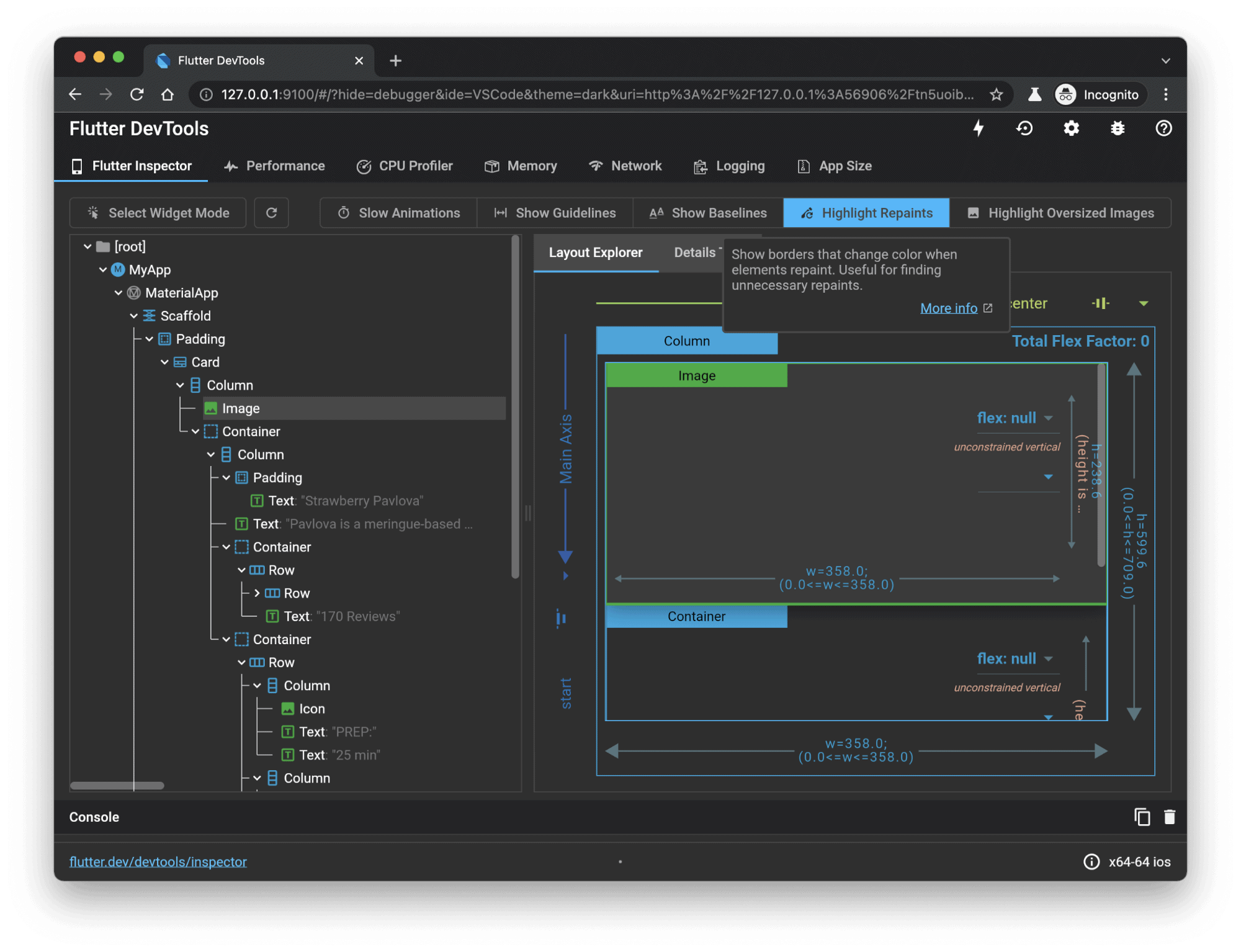The image size is (1241, 952).
Task: Open the cross axis center dropdown arrow
Action: pos(1144,303)
